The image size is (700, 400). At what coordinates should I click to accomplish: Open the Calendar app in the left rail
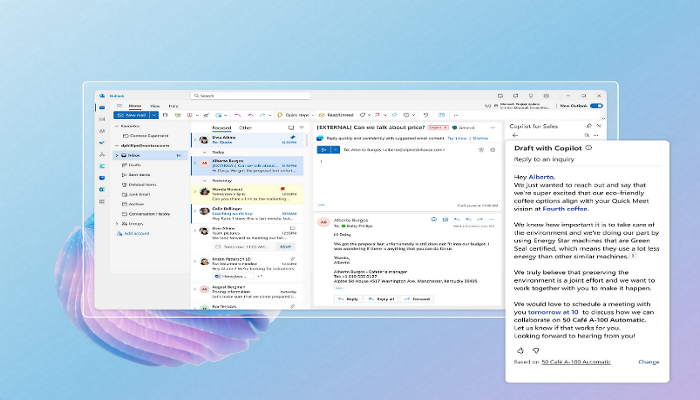[x=102, y=119]
